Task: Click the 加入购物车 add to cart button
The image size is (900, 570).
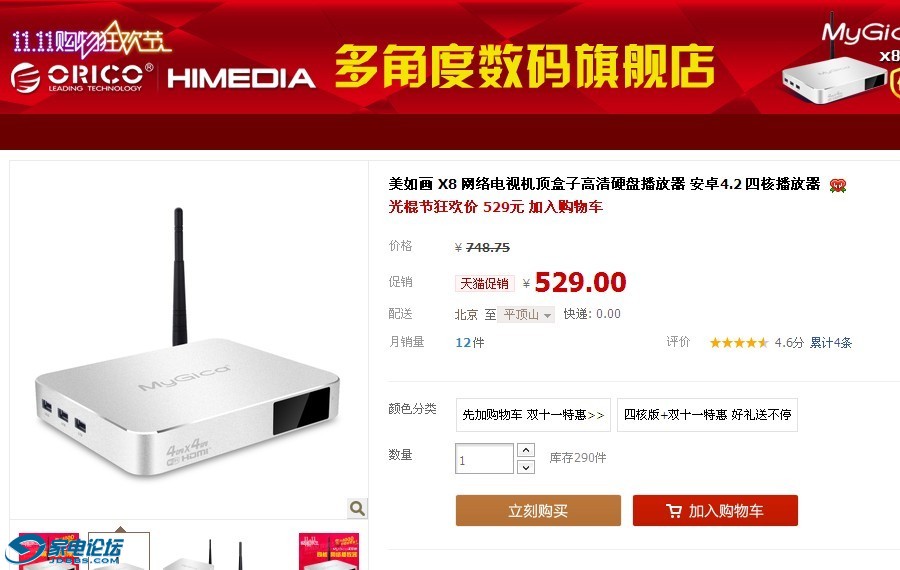Action: point(715,510)
